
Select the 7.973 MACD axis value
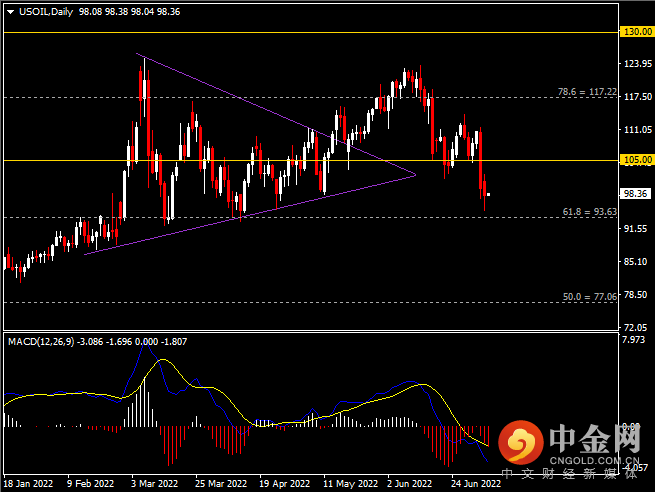point(634,340)
